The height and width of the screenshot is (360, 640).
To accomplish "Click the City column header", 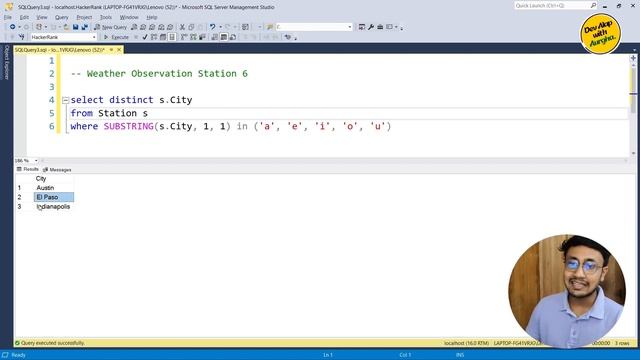I will click(53, 178).
